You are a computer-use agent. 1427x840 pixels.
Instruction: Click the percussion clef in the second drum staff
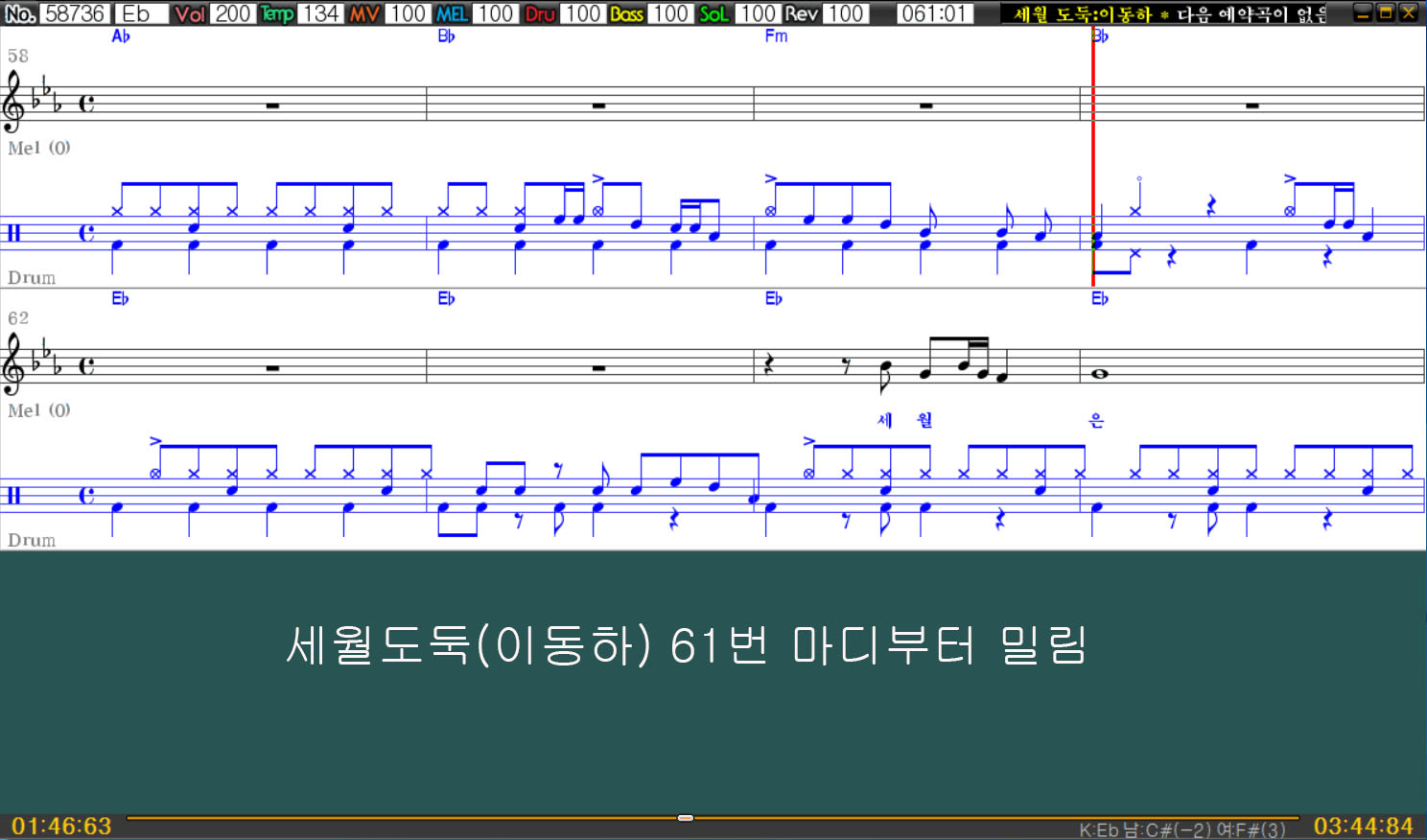[13, 496]
